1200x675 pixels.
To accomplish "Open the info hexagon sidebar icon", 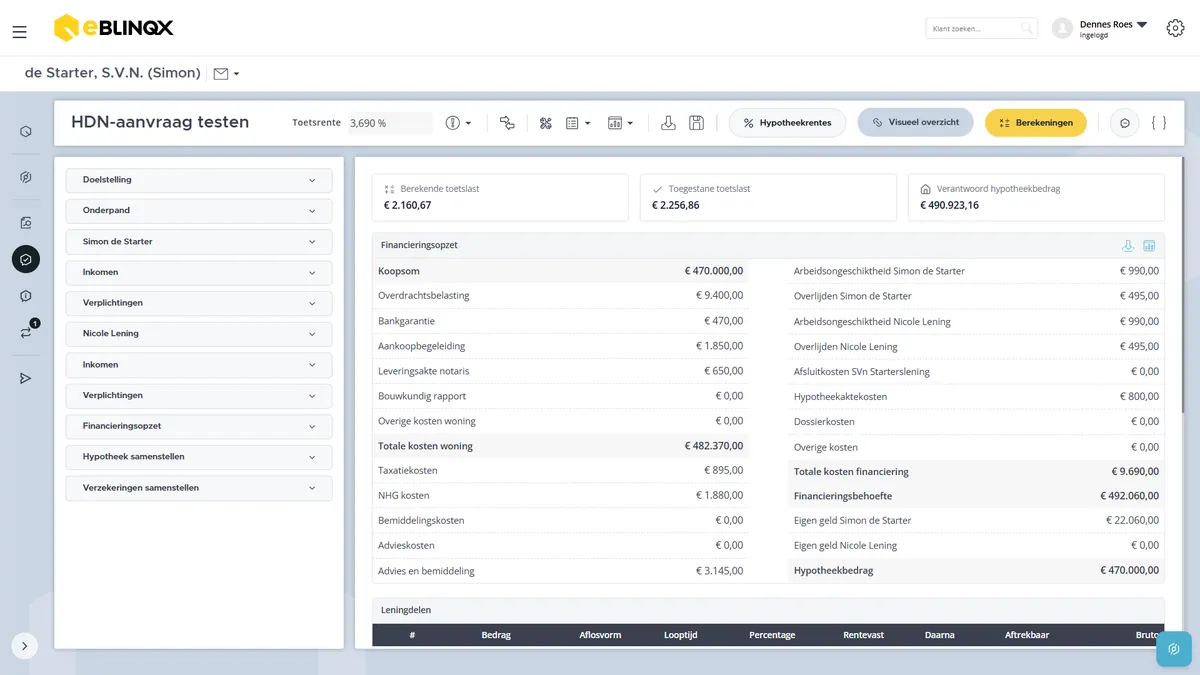I will pyautogui.click(x=26, y=296).
